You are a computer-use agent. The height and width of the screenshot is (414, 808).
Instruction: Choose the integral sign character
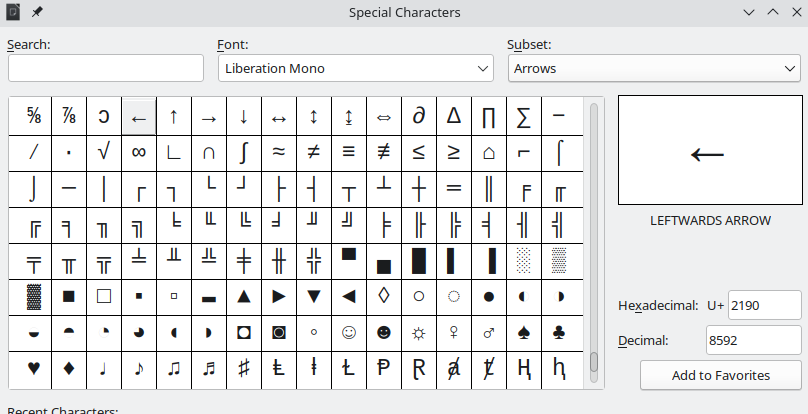click(244, 153)
